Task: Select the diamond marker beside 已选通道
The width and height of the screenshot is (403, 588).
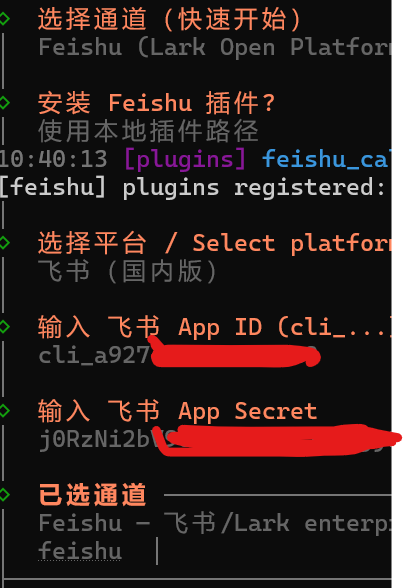Action: pos(4,495)
